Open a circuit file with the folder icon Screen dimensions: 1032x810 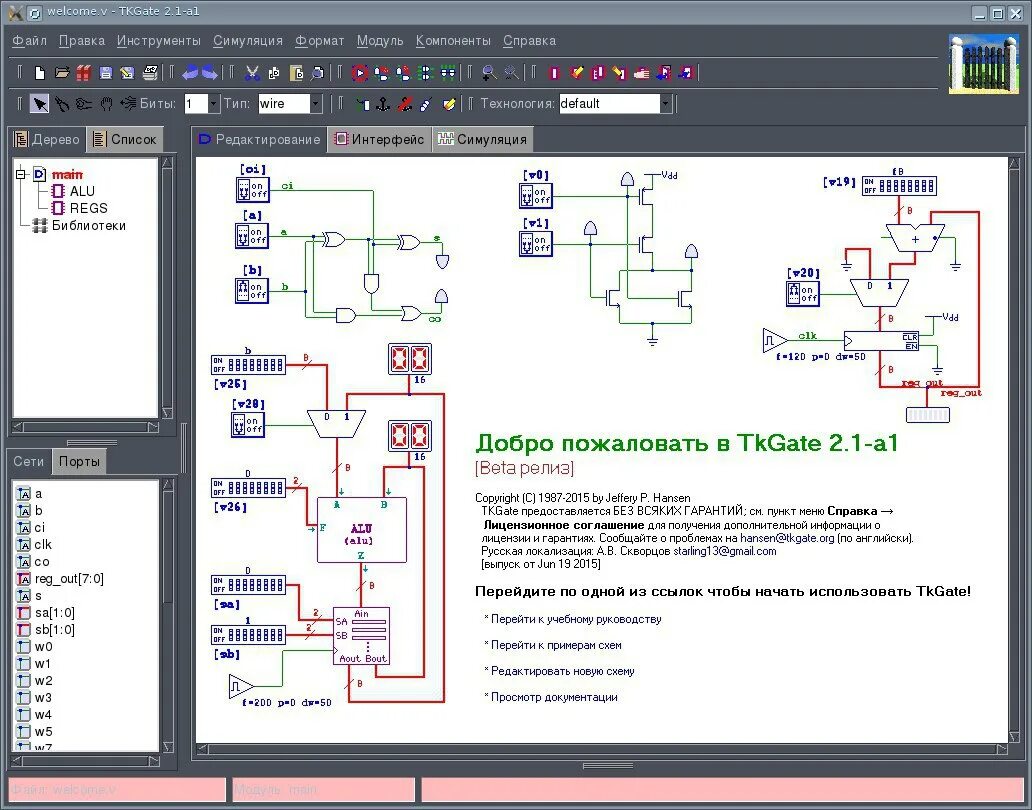coord(62,72)
